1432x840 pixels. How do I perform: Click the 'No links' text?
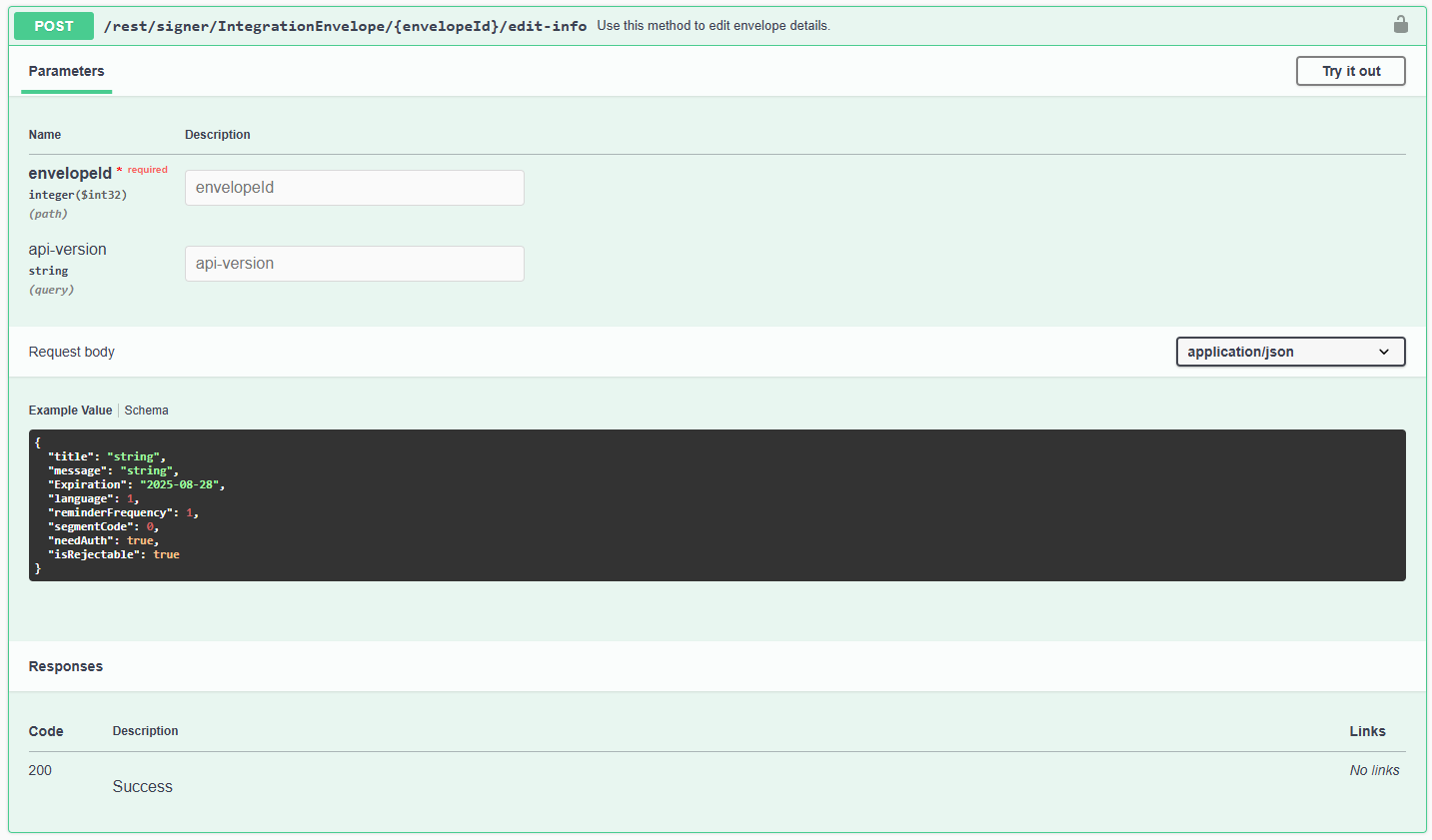point(1373,770)
